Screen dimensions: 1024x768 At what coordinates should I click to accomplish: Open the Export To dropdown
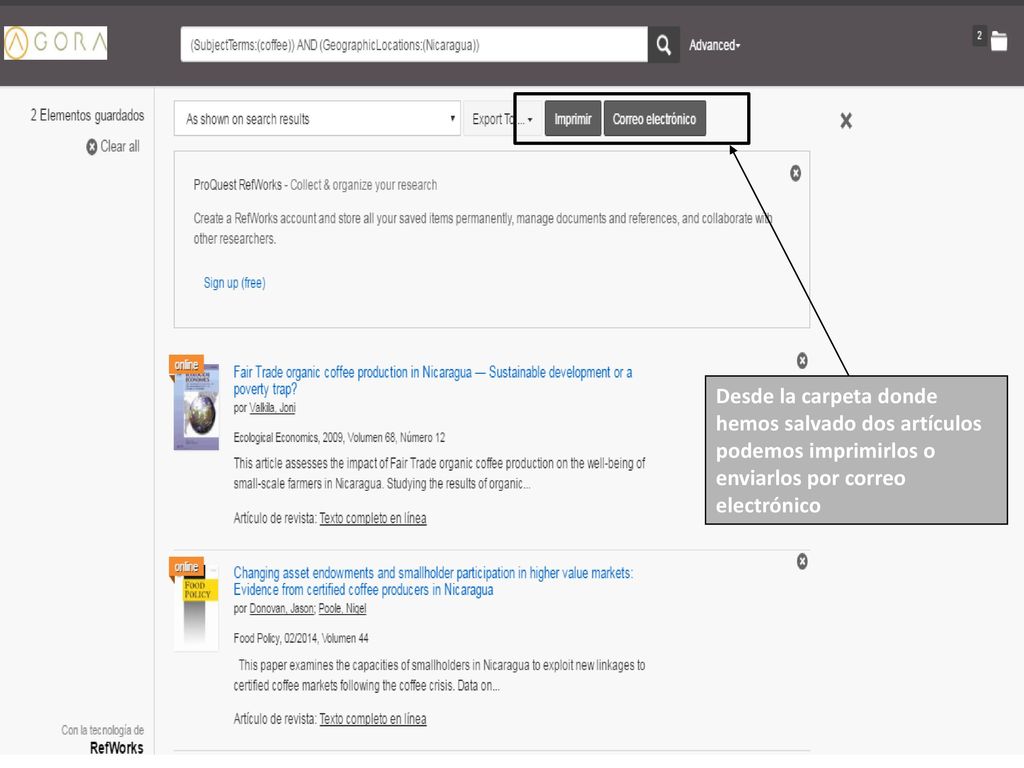(502, 120)
